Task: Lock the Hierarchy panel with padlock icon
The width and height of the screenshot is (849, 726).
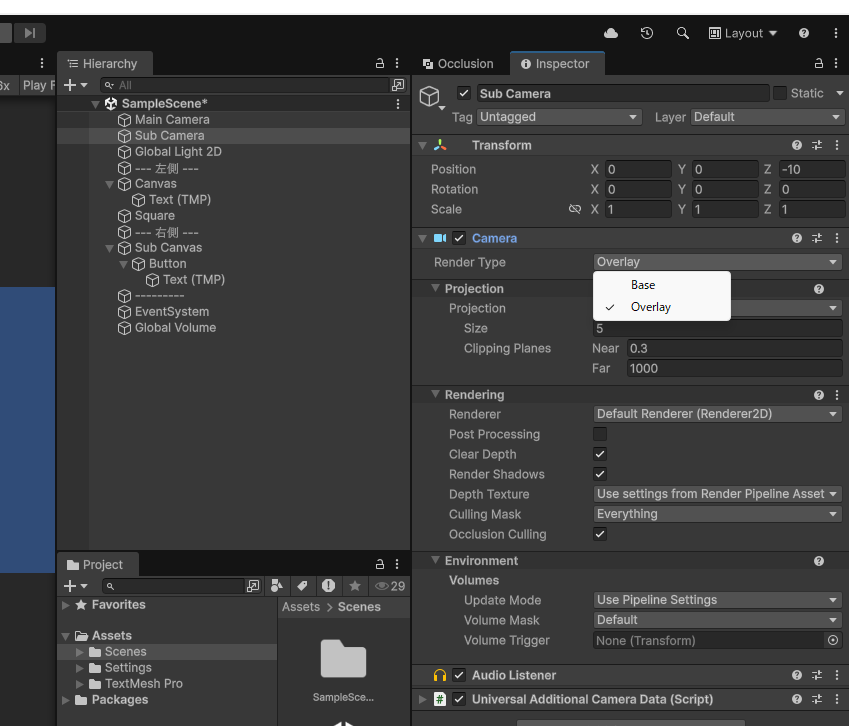Action: pyautogui.click(x=380, y=63)
